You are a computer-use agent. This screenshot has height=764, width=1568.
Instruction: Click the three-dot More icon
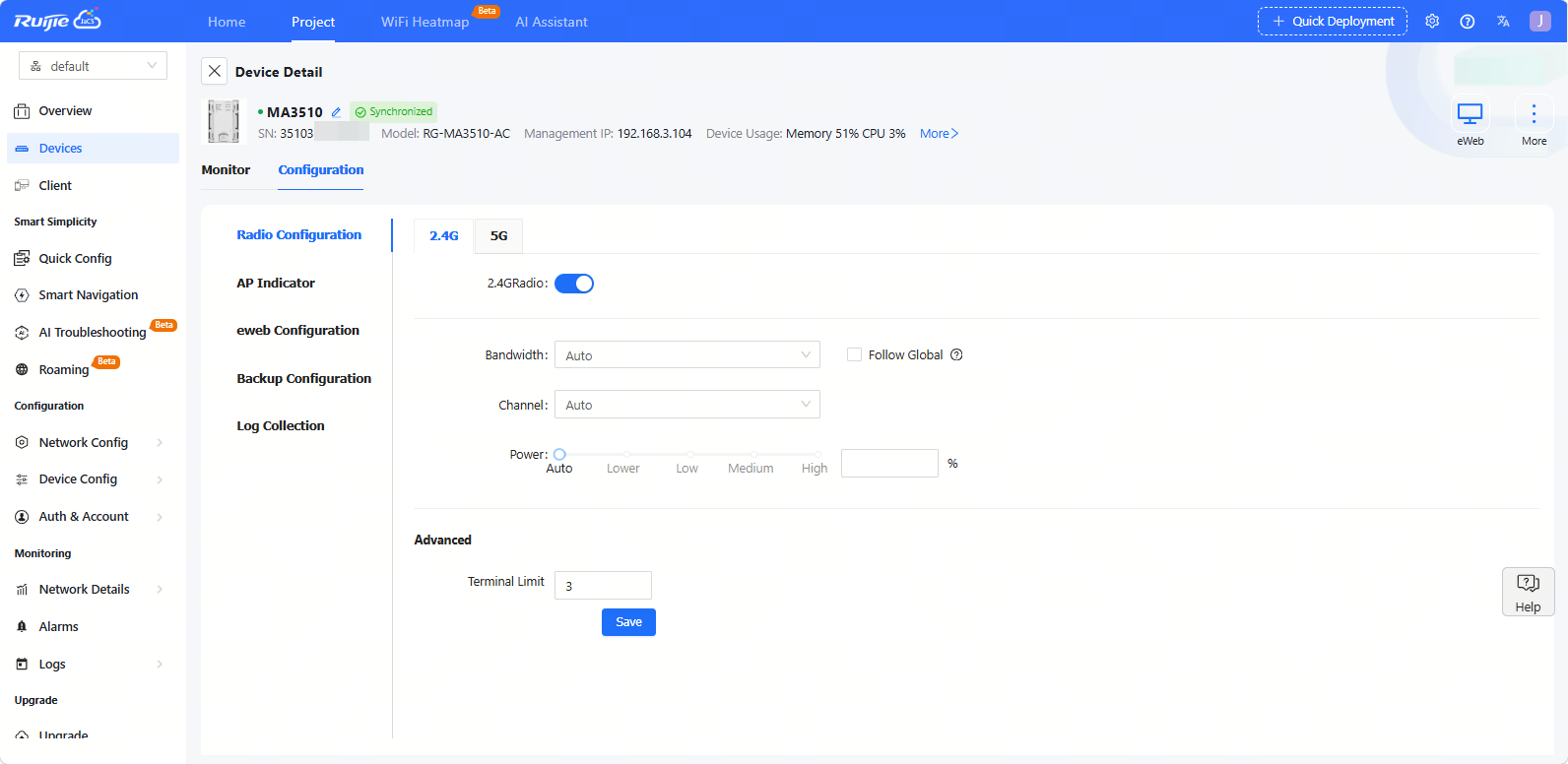(x=1534, y=115)
